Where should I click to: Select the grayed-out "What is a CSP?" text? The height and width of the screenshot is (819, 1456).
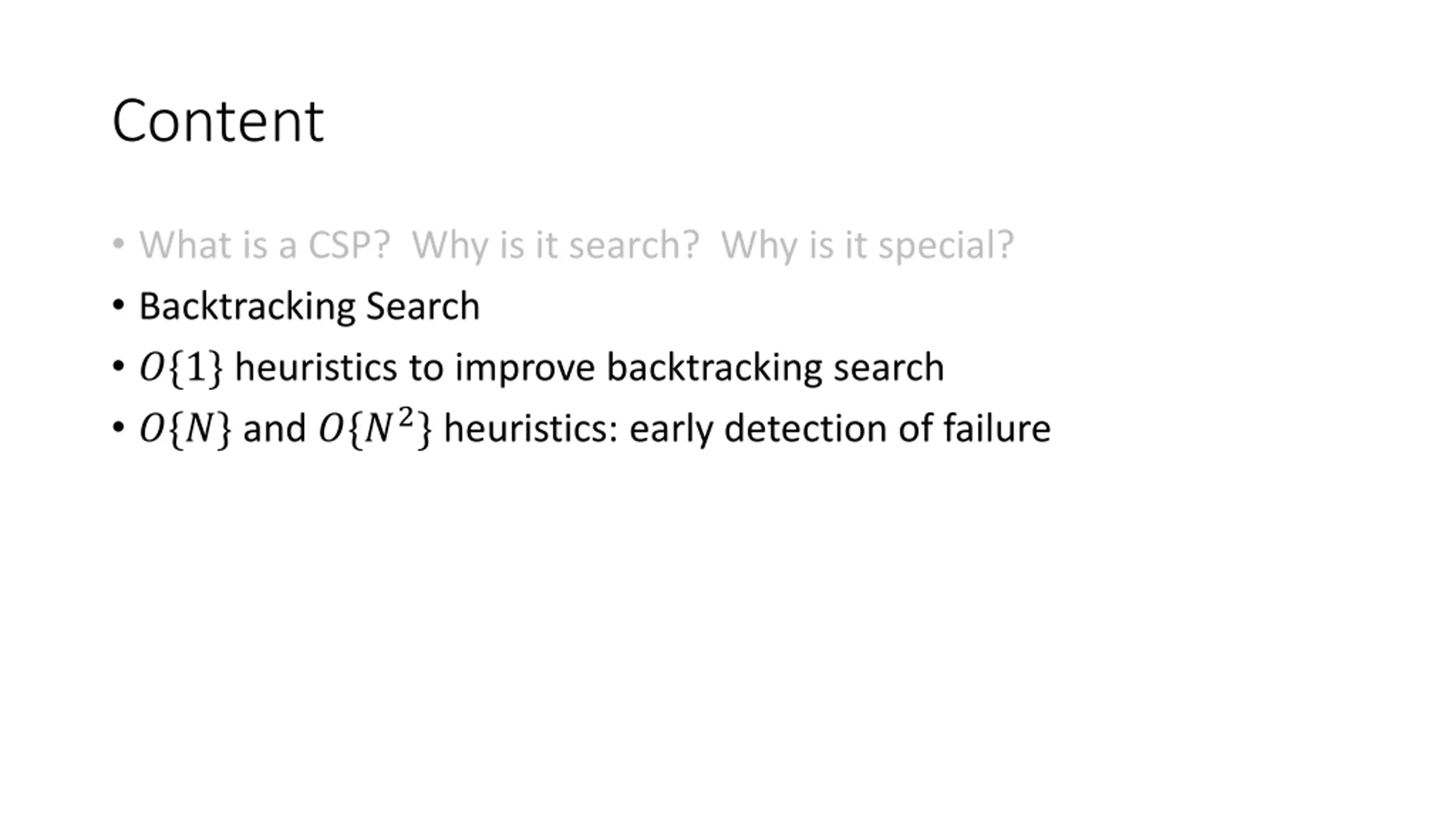pyautogui.click(x=264, y=245)
